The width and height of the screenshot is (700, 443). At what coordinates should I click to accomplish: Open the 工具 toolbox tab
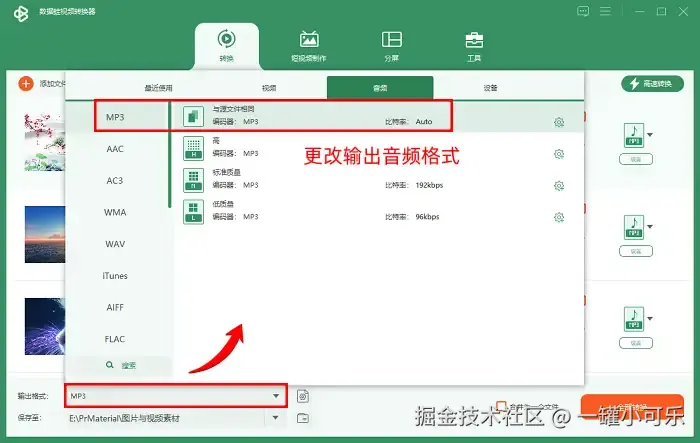point(474,46)
